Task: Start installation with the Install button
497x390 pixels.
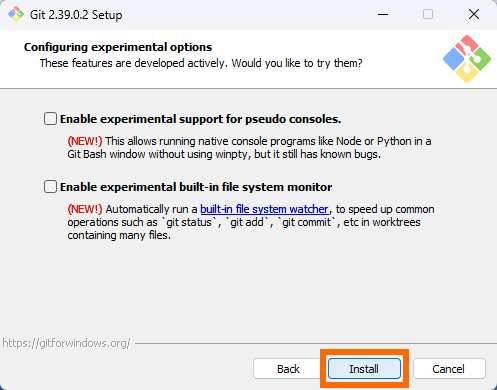Action: click(364, 369)
